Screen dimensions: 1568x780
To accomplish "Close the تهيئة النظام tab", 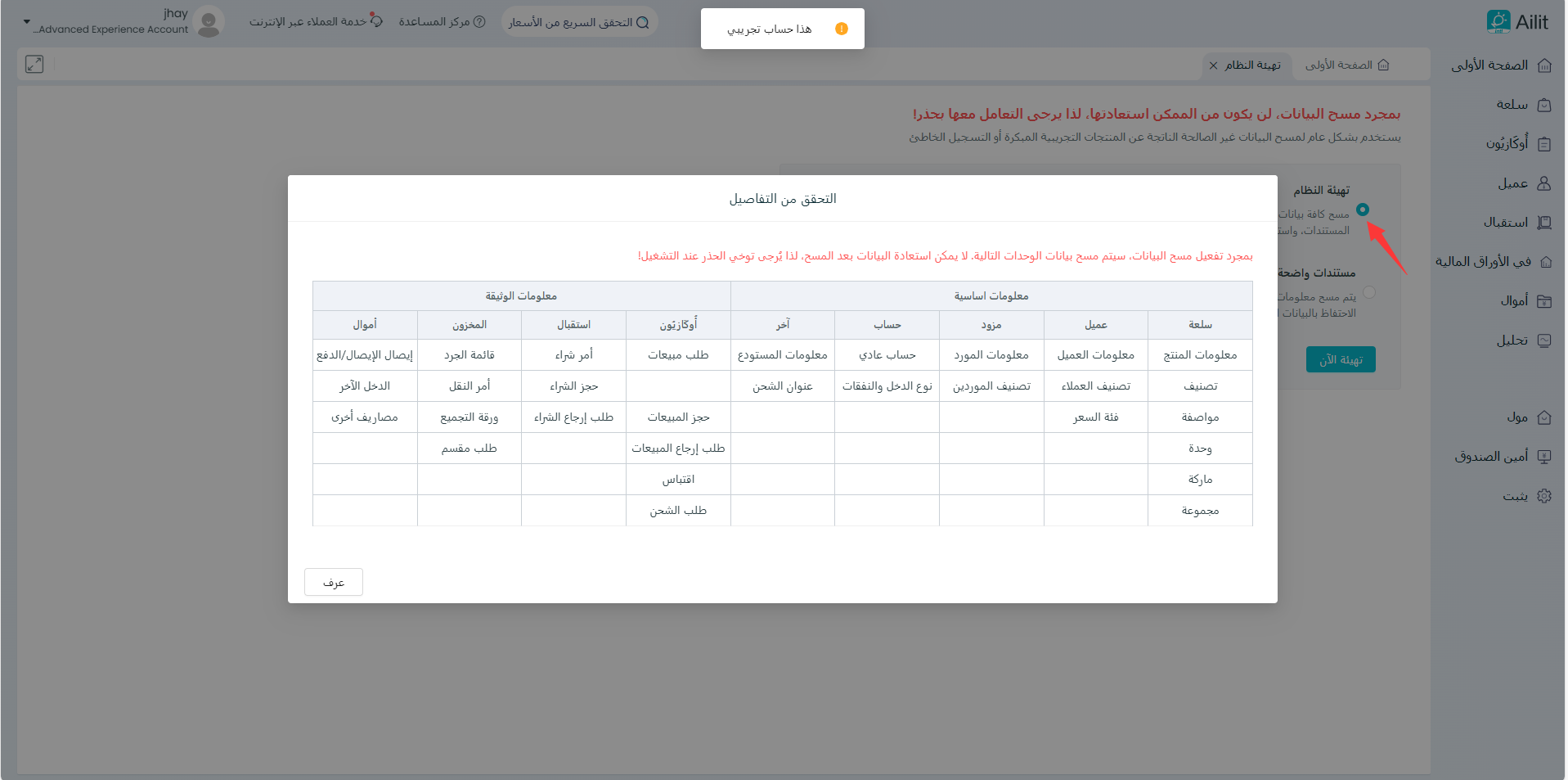I will click(1213, 65).
